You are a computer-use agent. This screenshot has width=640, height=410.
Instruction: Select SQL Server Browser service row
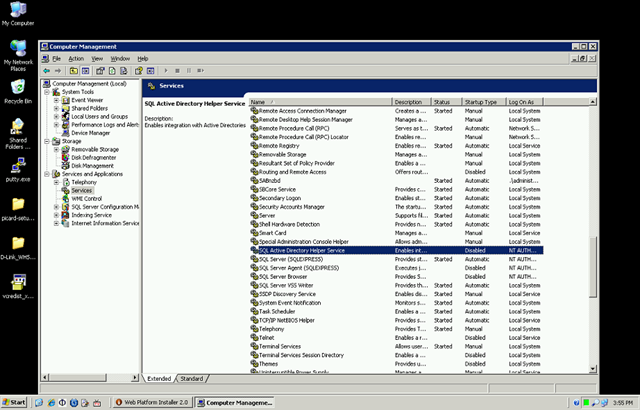tap(396, 277)
